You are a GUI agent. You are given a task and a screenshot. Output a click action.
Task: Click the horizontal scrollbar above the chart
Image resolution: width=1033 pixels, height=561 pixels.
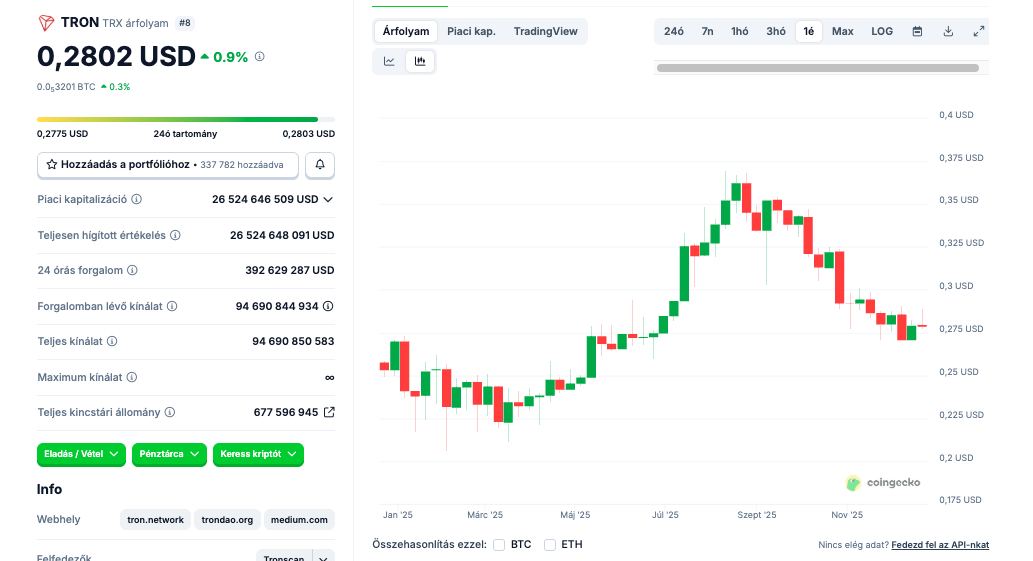click(817, 68)
